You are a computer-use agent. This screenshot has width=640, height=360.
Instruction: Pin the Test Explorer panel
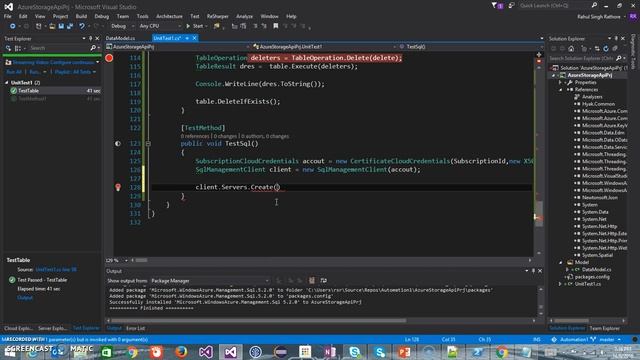(x=91, y=38)
